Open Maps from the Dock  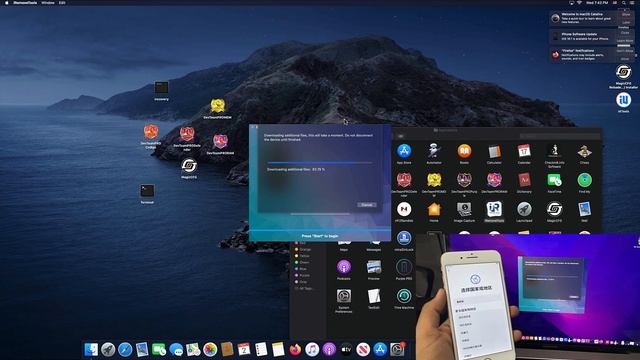[193, 349]
